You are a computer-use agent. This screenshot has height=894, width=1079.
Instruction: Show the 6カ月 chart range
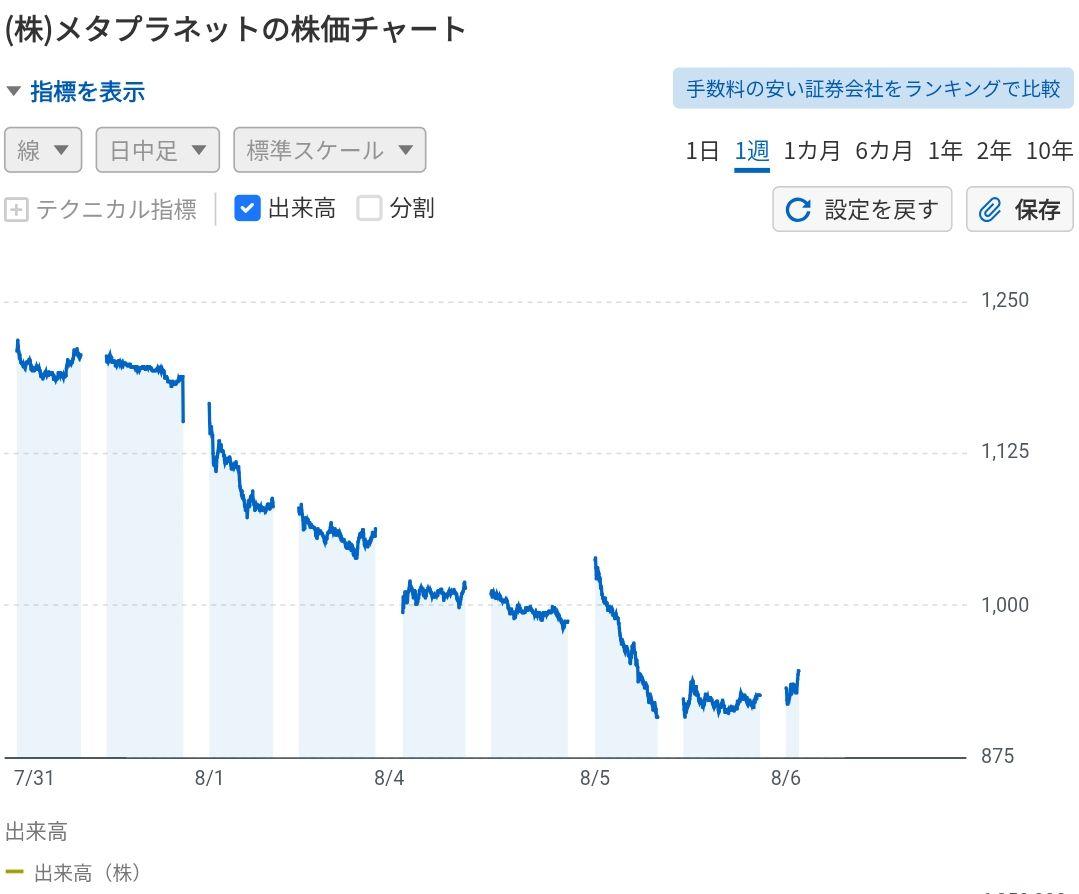tap(884, 151)
